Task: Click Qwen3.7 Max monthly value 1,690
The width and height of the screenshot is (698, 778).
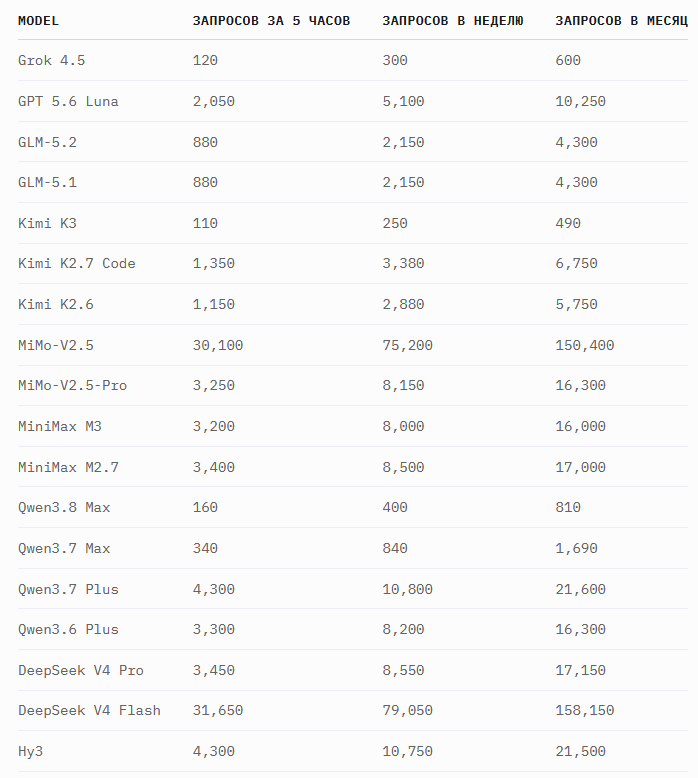Action: pos(576,548)
